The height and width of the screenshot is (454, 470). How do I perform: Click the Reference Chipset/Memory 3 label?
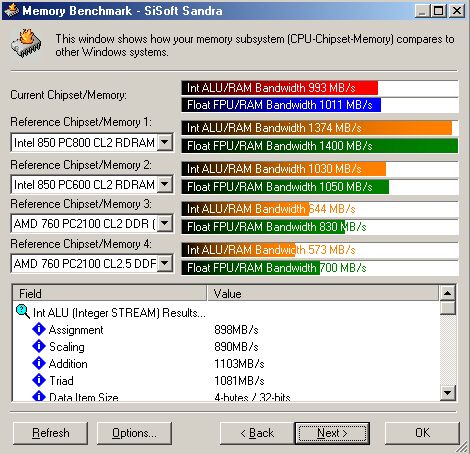pos(81,204)
